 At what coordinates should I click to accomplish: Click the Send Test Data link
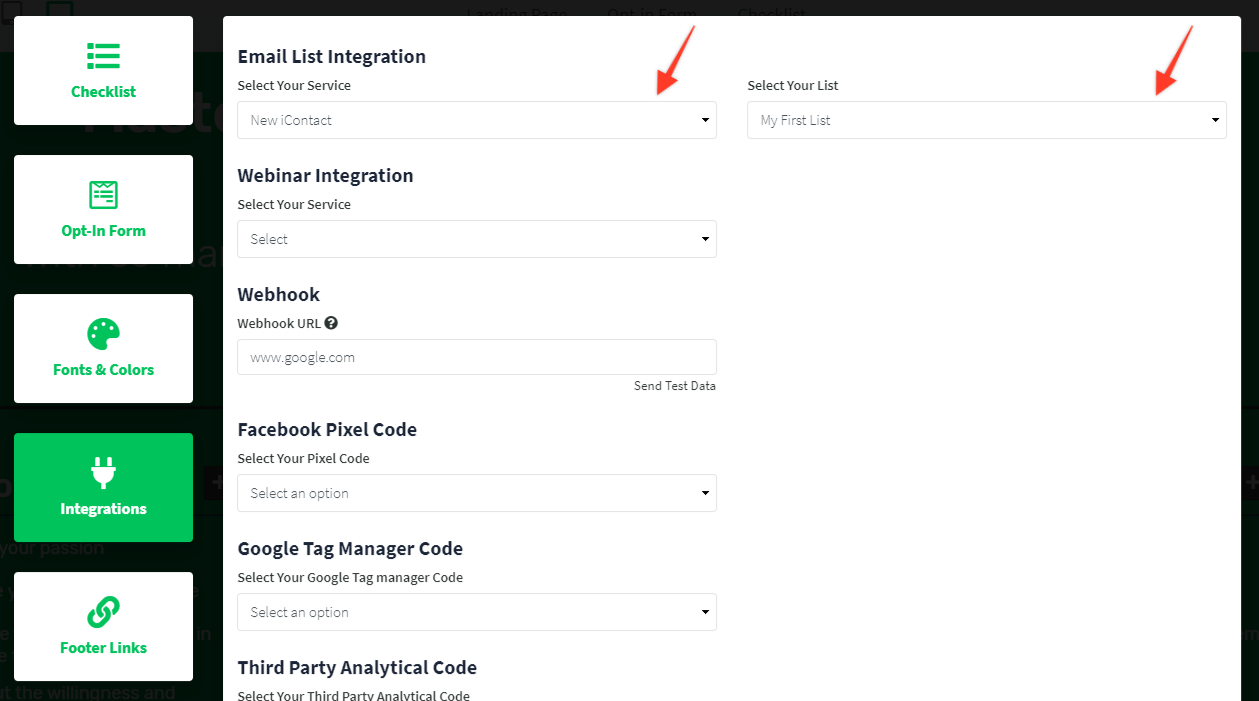coord(675,386)
